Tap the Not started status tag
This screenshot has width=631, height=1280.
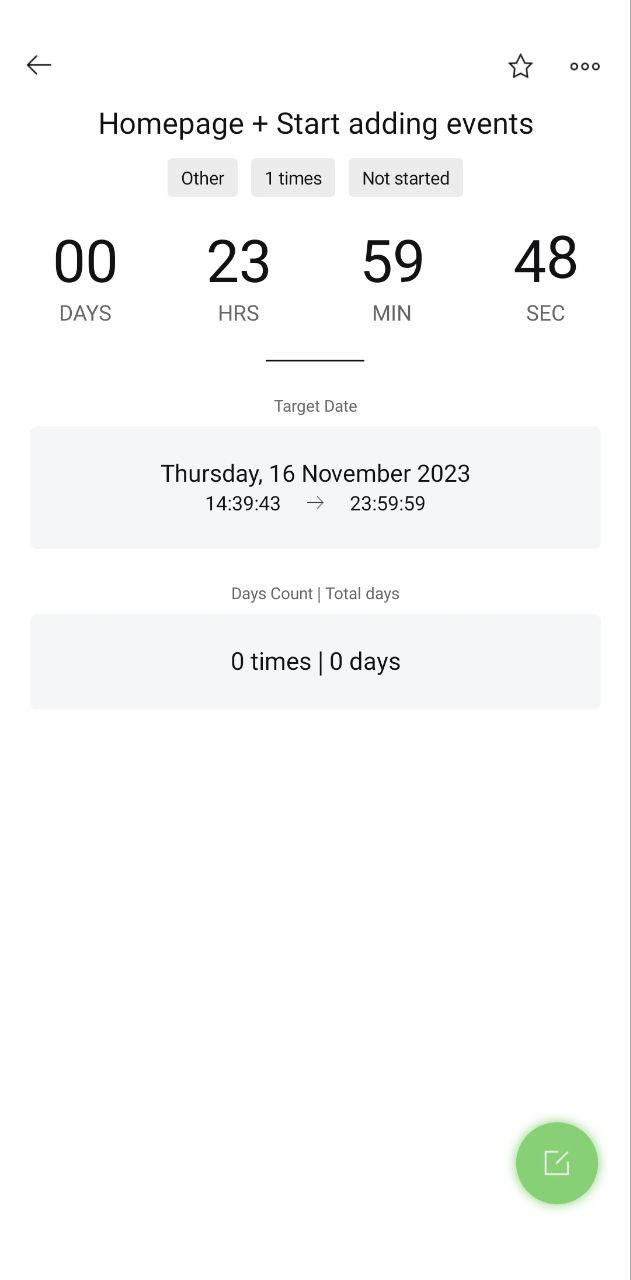(x=406, y=178)
